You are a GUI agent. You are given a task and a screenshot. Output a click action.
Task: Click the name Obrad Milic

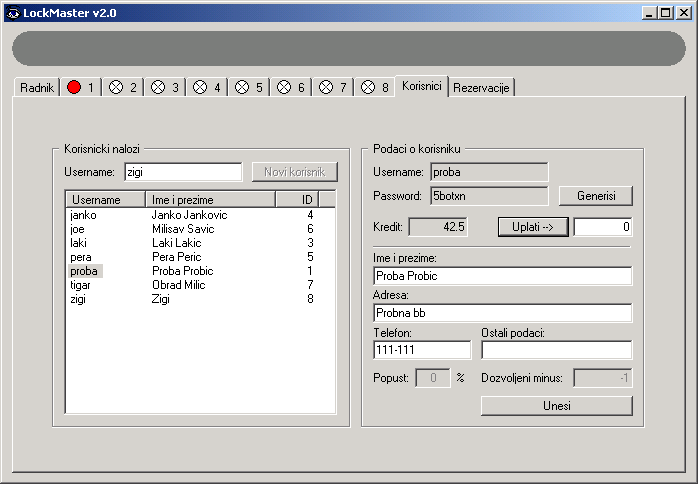179,285
